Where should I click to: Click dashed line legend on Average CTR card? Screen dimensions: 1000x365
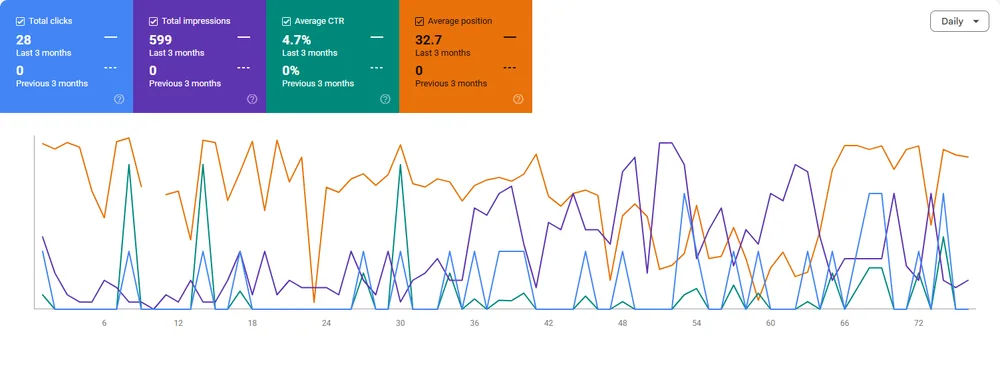click(x=377, y=67)
